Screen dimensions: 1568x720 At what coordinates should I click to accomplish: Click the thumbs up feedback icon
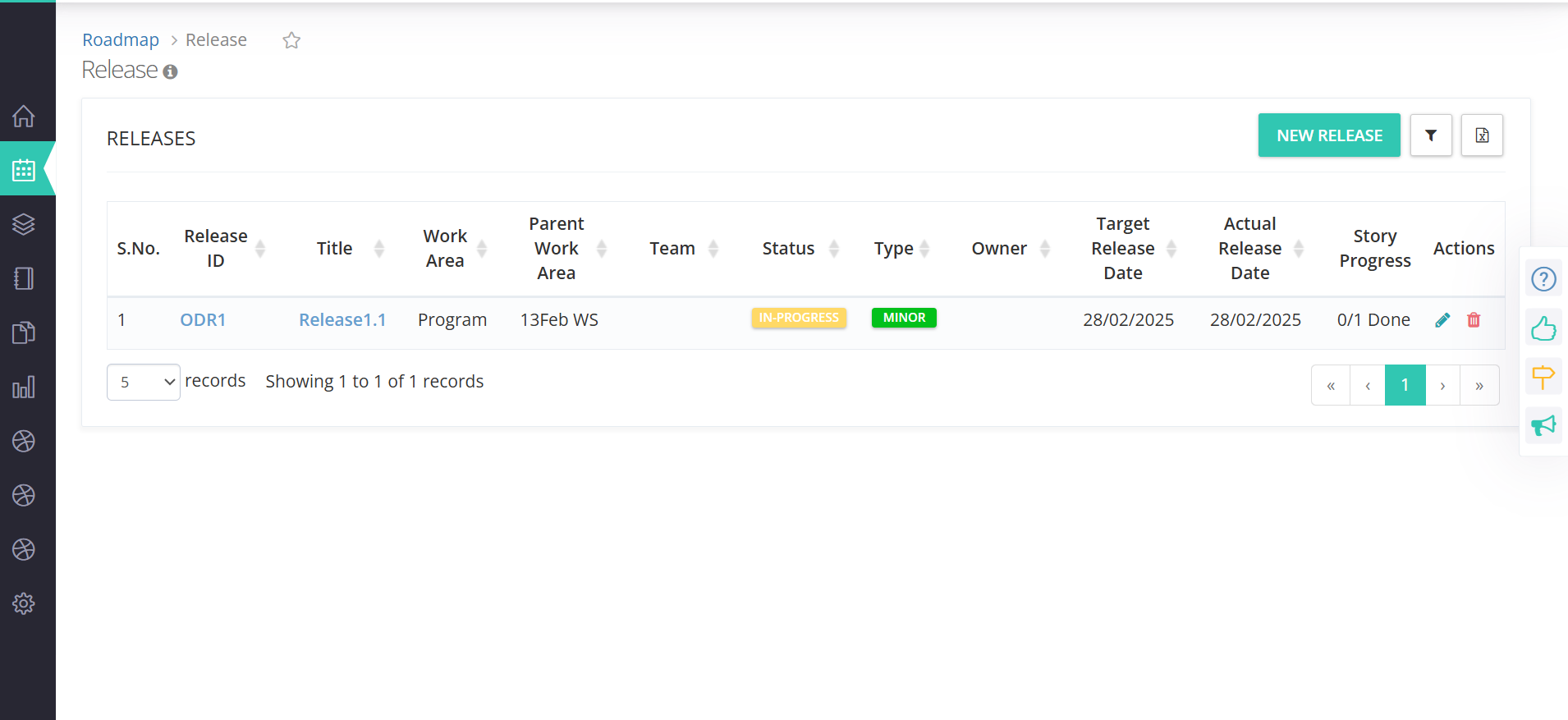coord(1543,329)
